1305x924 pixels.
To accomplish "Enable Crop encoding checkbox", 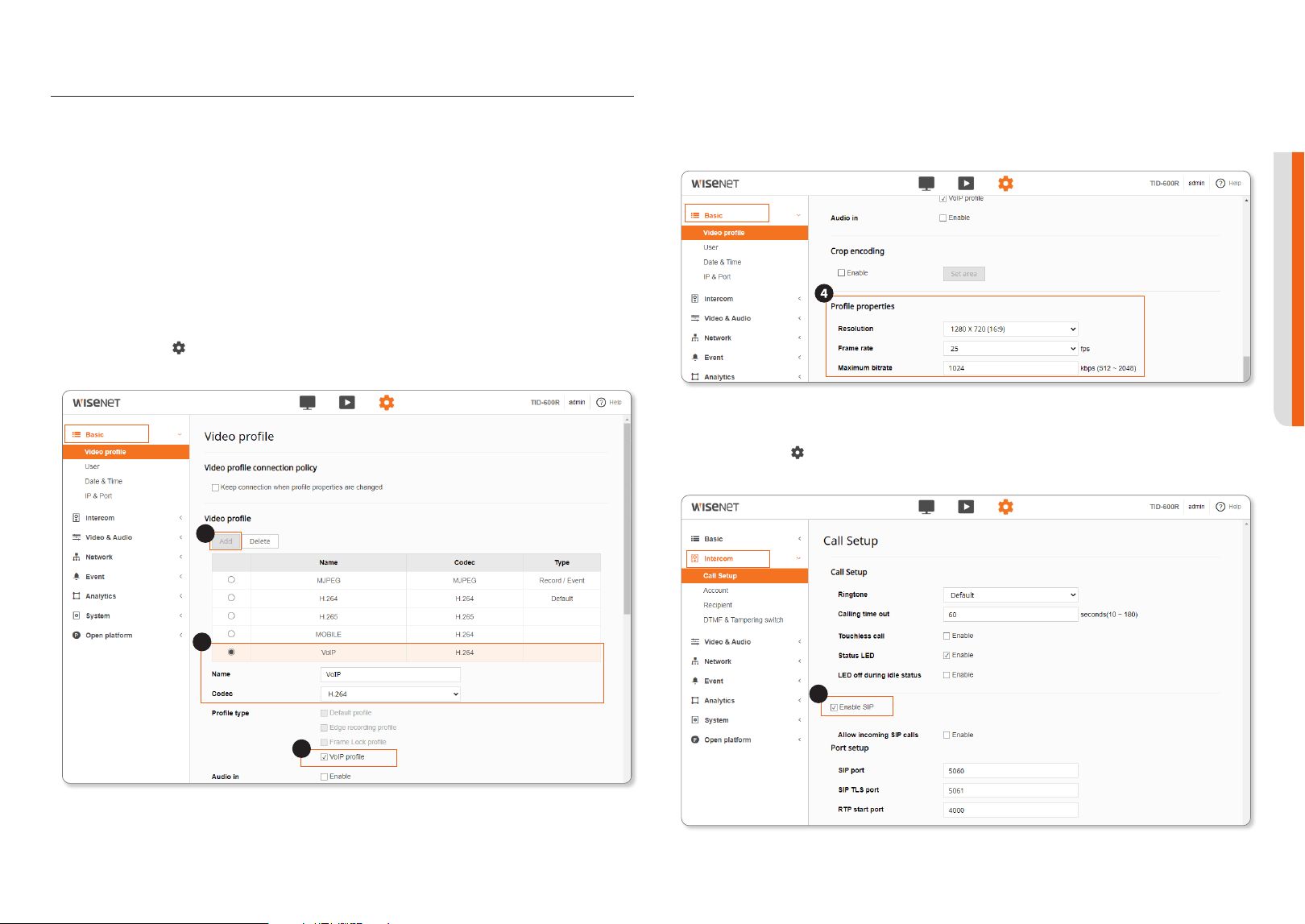I will [842, 273].
